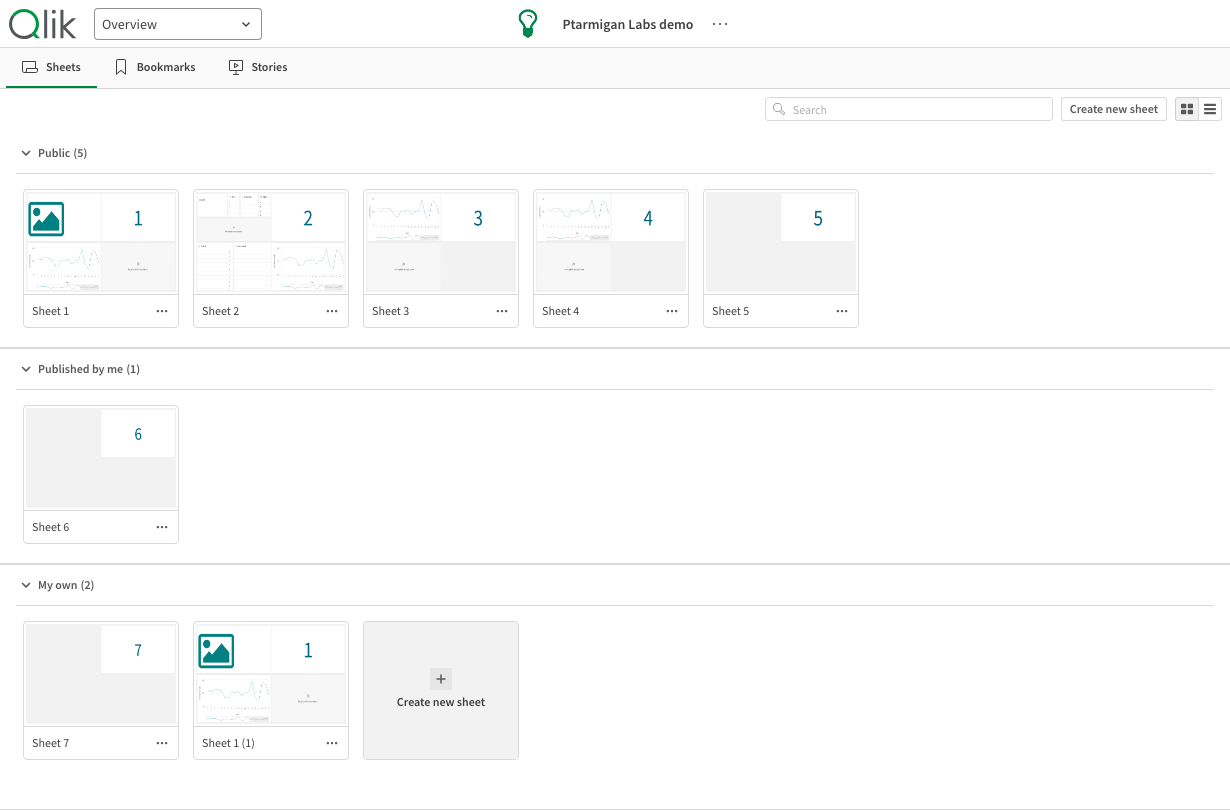Click the Public (5) section heading
Image resolution: width=1230 pixels, height=810 pixels.
click(x=62, y=153)
